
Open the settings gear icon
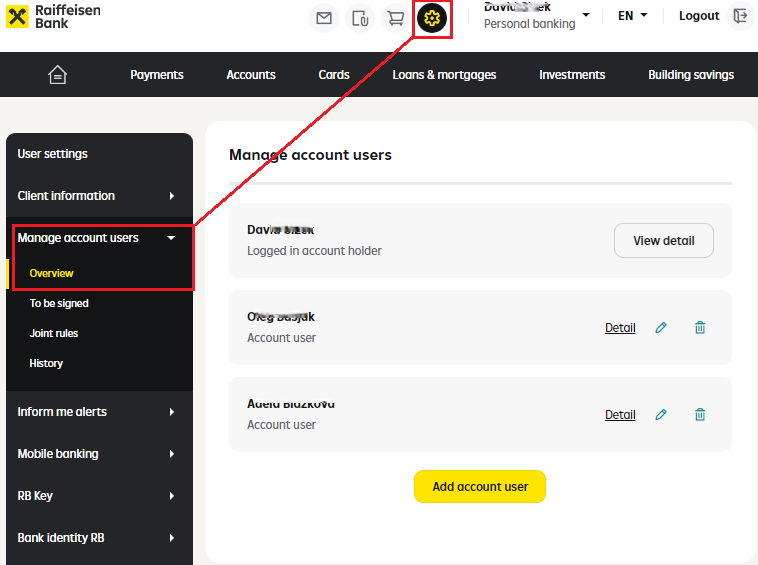[x=432, y=18]
